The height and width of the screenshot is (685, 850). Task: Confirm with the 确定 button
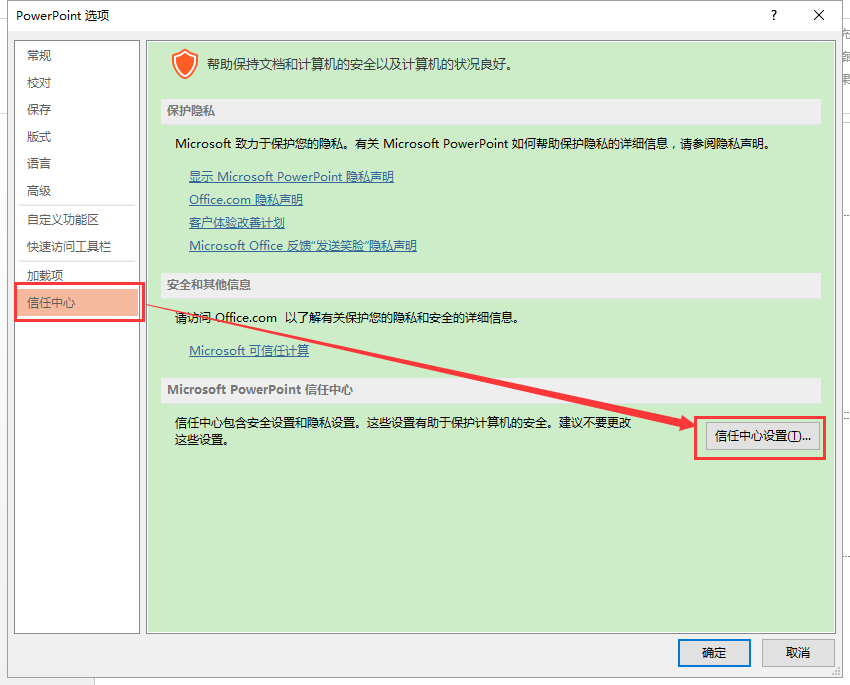tap(714, 652)
